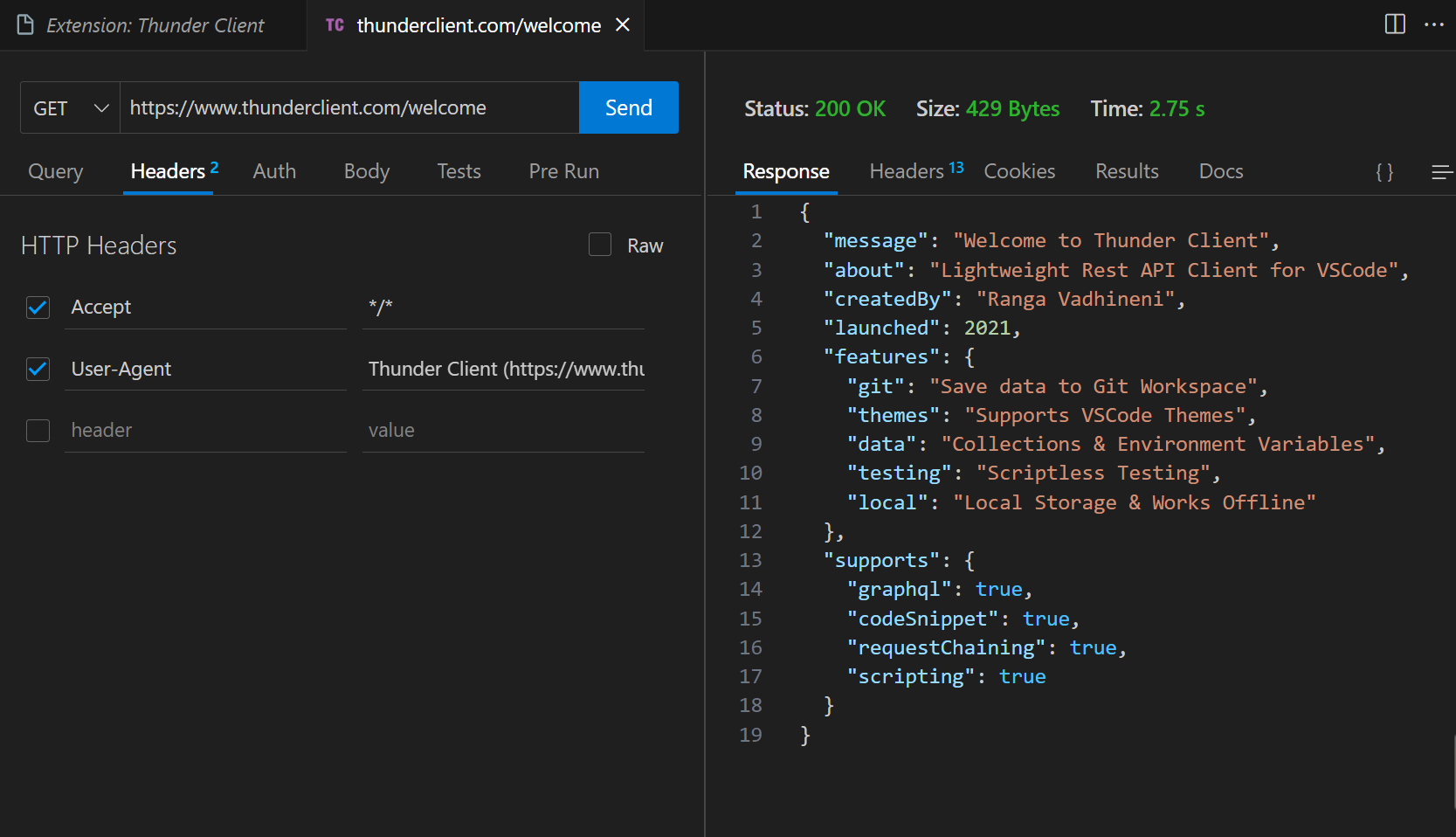Open response Headers tab with 13 badge
The height and width of the screenshot is (837, 1456).
pos(916,171)
